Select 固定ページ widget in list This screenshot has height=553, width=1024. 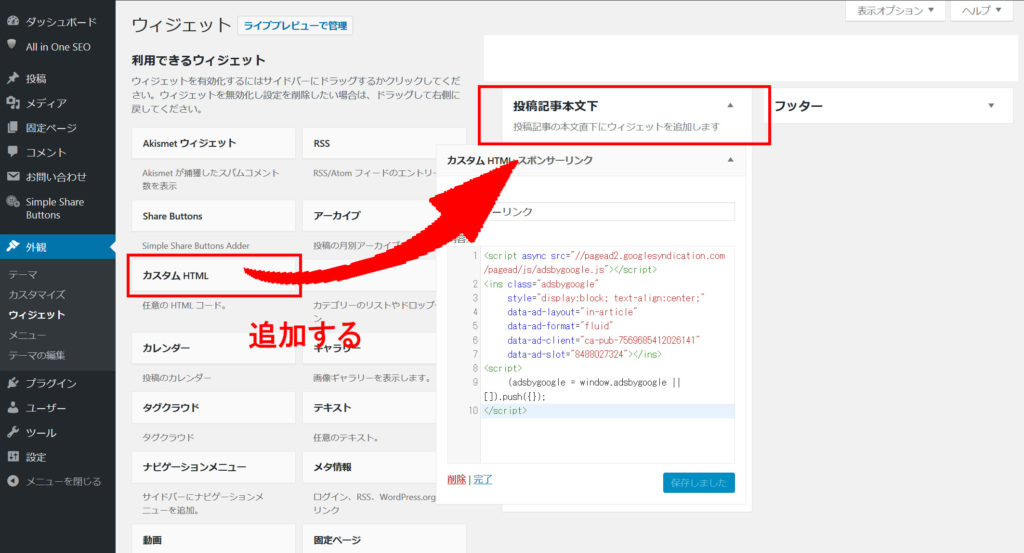tap(384, 539)
